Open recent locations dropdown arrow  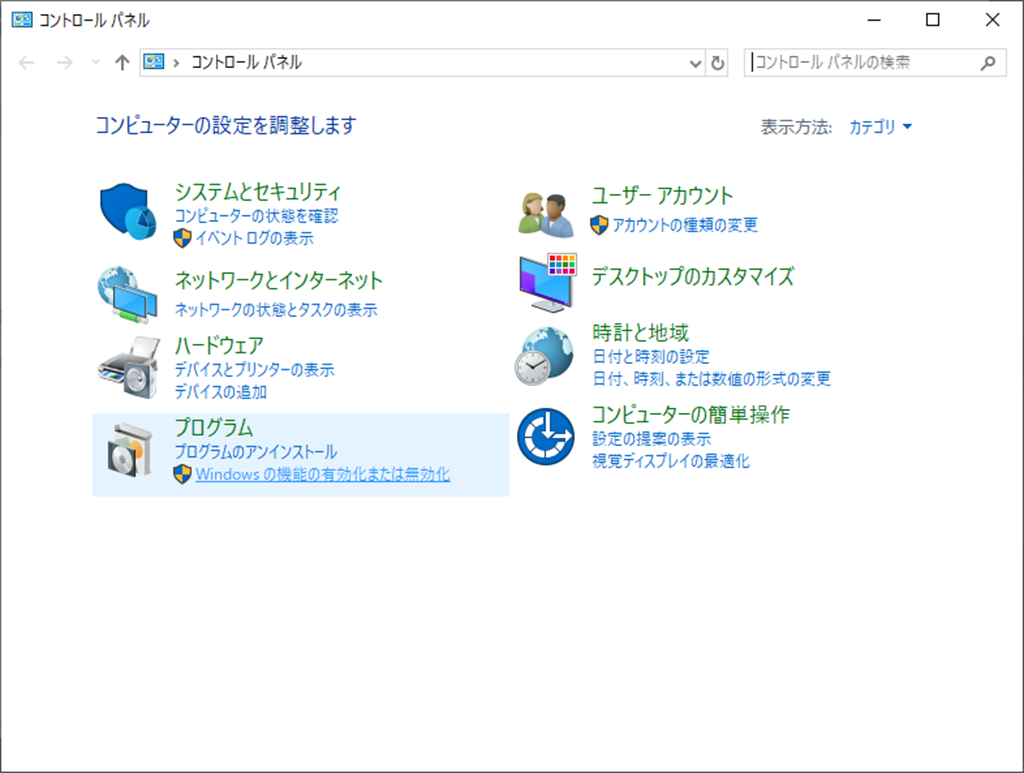tap(96, 63)
